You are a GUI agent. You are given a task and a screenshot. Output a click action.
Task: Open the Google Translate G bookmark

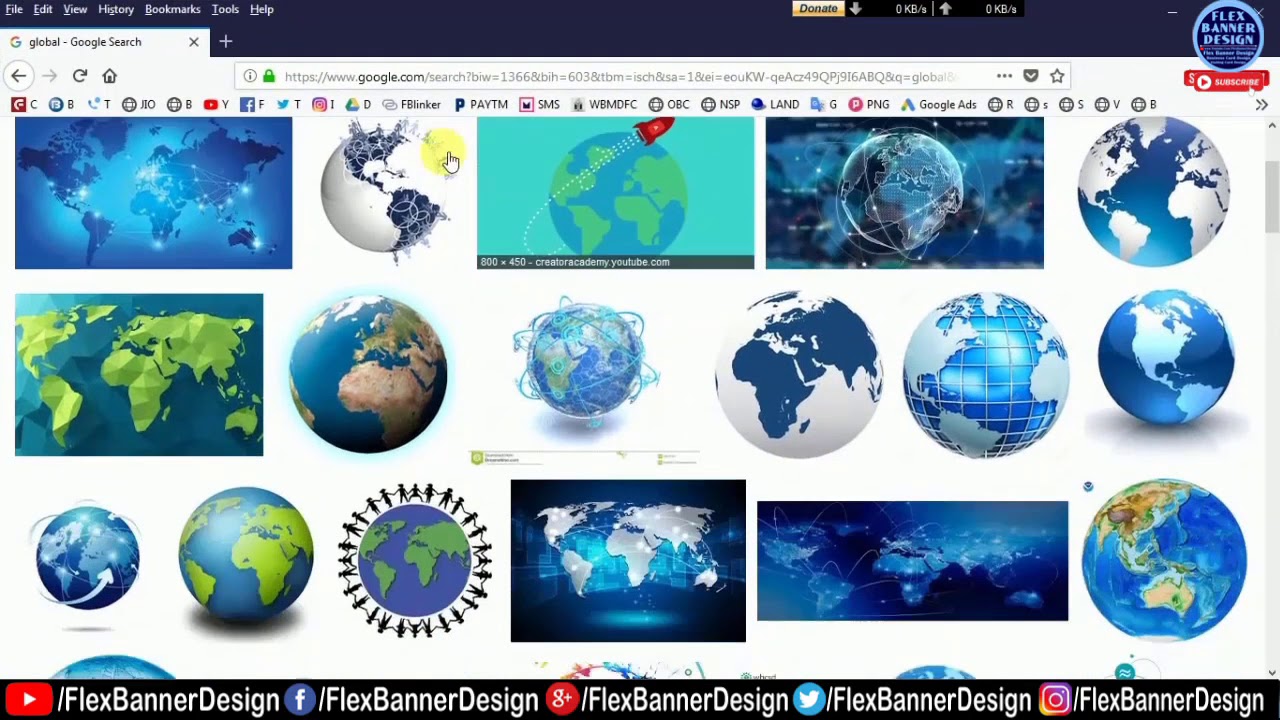(824, 104)
